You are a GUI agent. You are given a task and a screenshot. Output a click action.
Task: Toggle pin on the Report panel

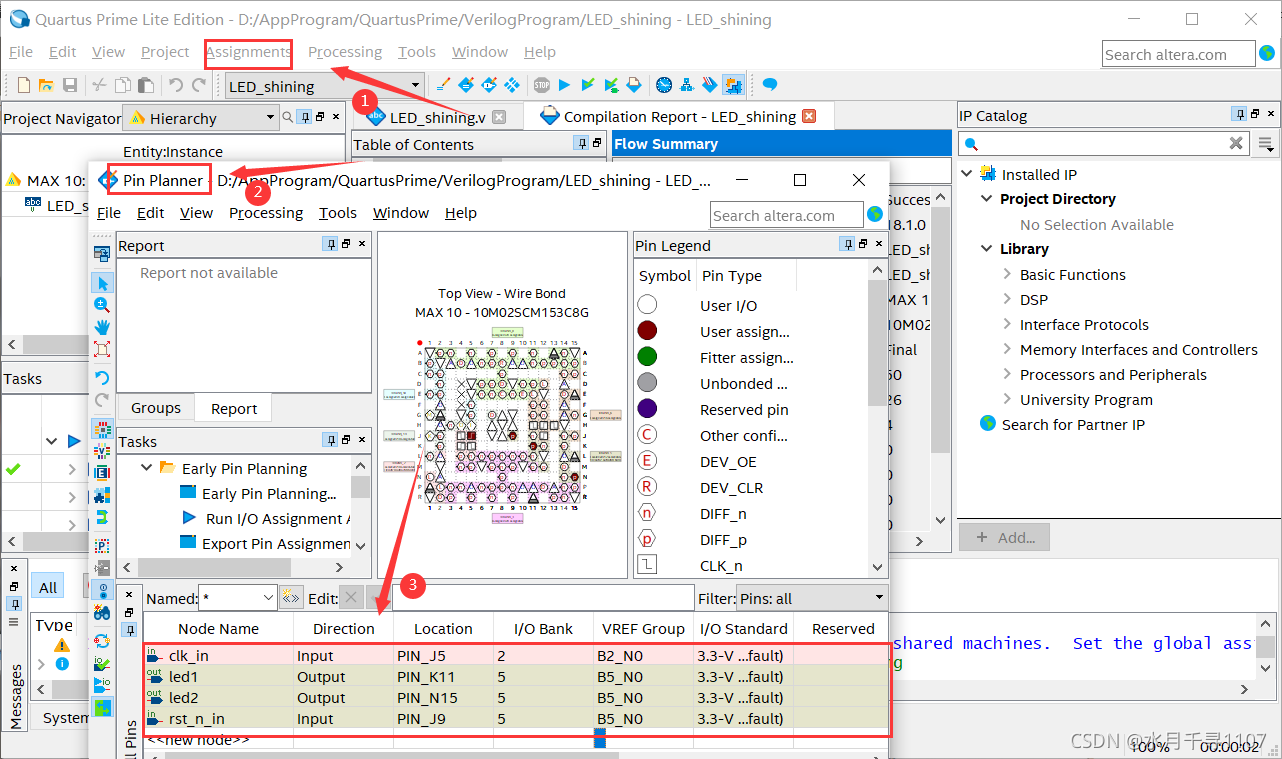[331, 245]
